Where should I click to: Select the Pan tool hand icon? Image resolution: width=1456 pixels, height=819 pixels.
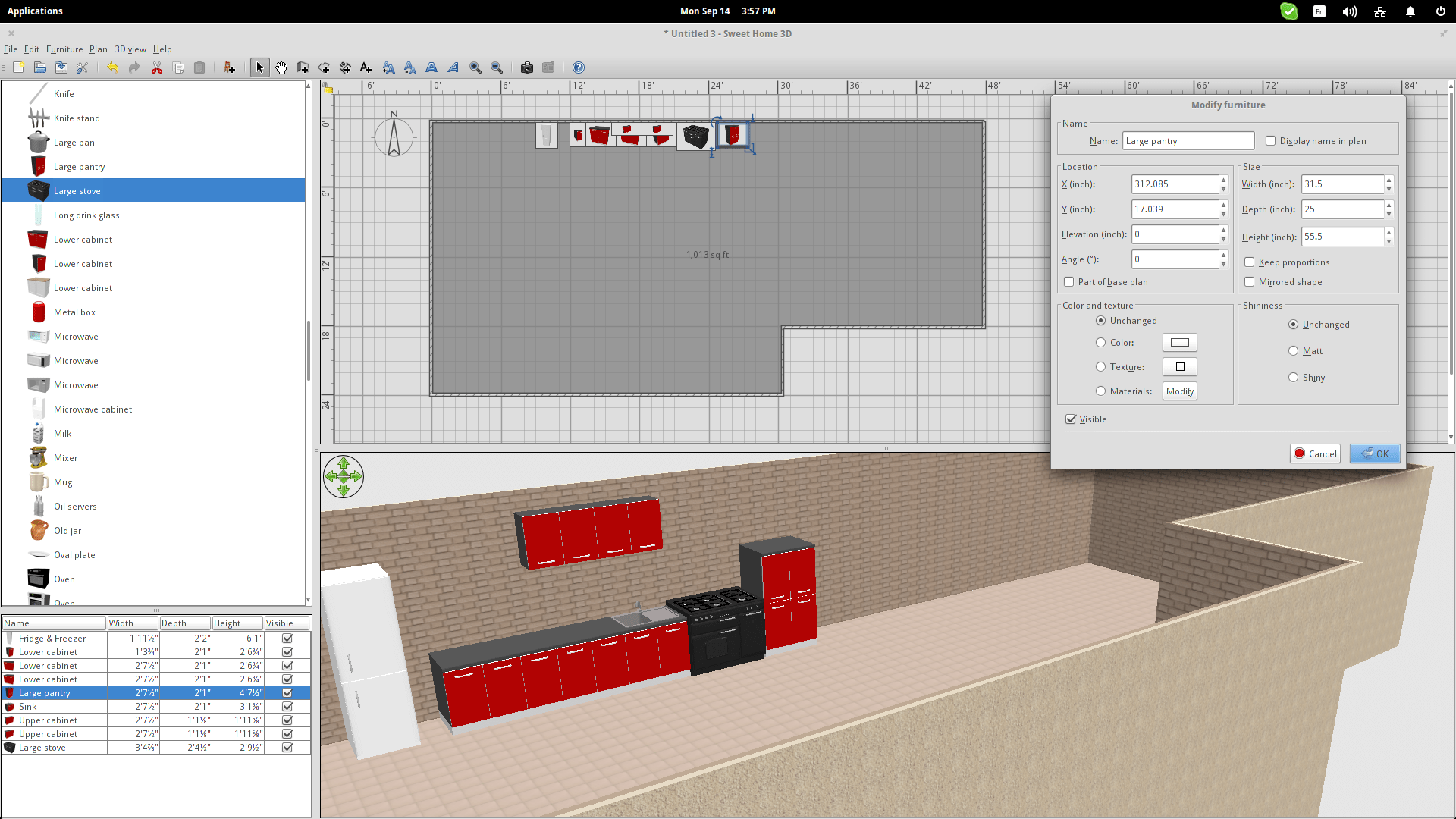pos(281,67)
